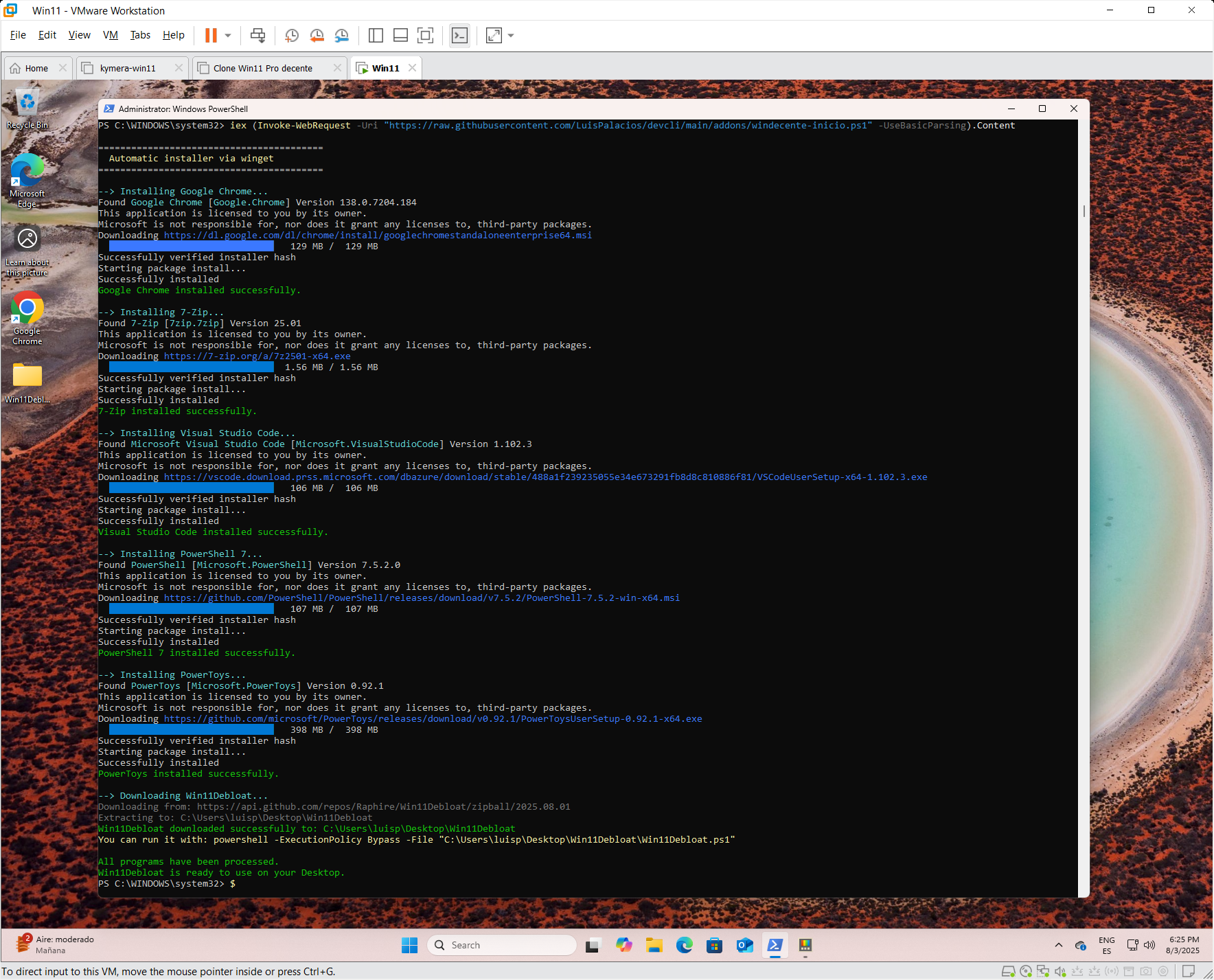Select the Microsoft Edge desktop shortcut
Viewport: 1214px width, 980px height.
(27, 181)
